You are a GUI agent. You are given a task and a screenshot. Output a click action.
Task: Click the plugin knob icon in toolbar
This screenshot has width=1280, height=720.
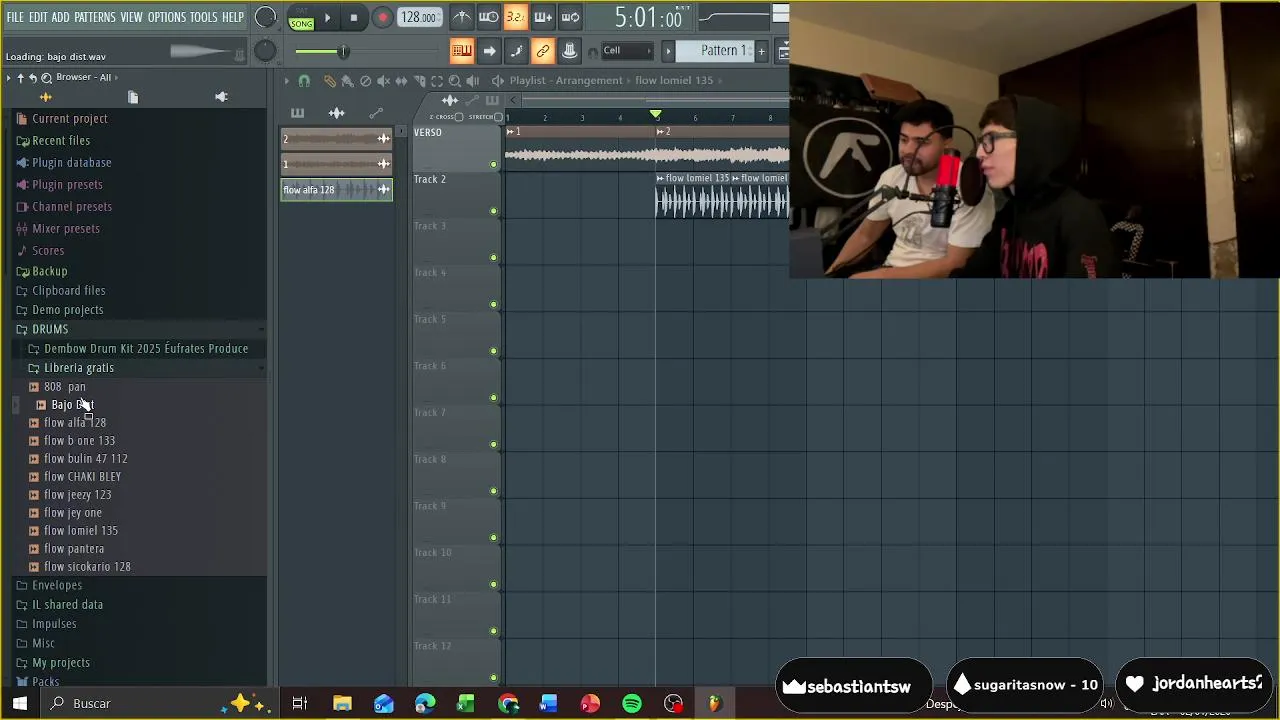tap(569, 51)
